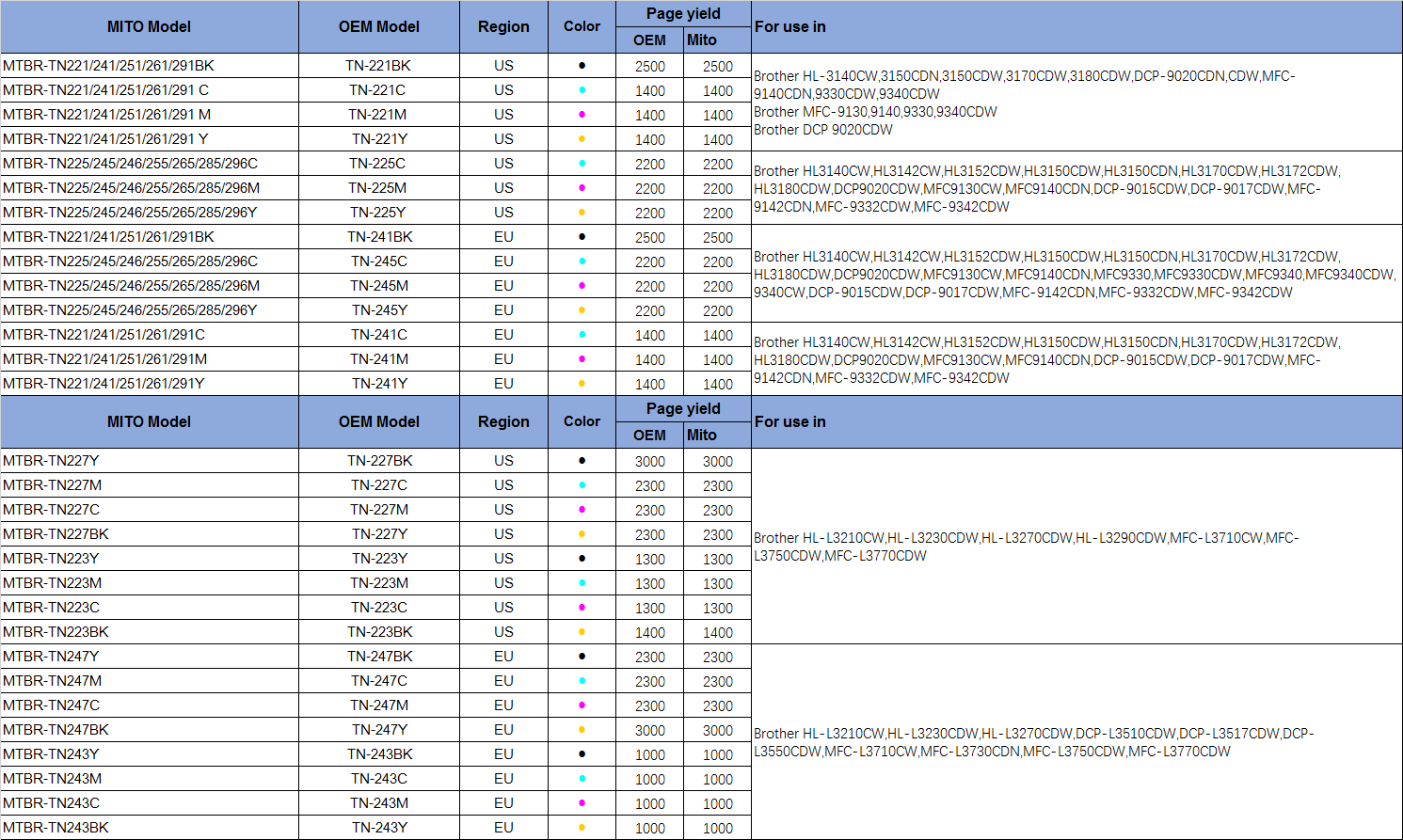Select the MTBR-TN247BK MITO model cell
Viewport: 1403px width, 840px height.
click(x=150, y=730)
